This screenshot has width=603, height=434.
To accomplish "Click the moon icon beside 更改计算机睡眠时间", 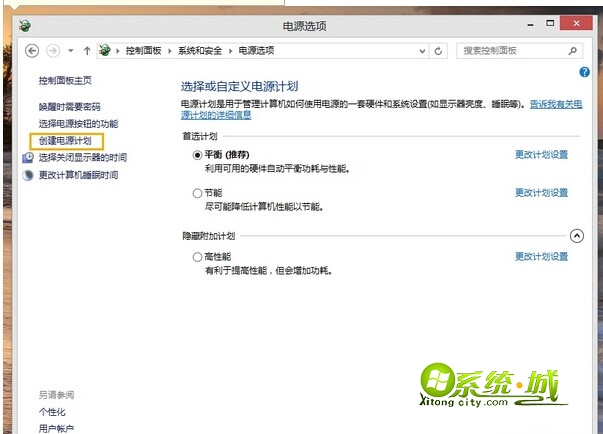I will 30,175.
